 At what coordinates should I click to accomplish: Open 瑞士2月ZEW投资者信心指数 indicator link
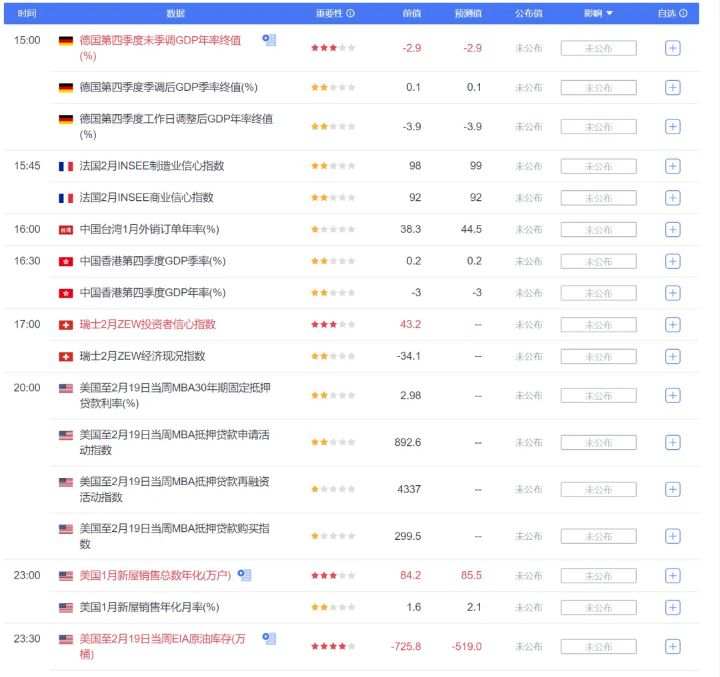click(147, 324)
